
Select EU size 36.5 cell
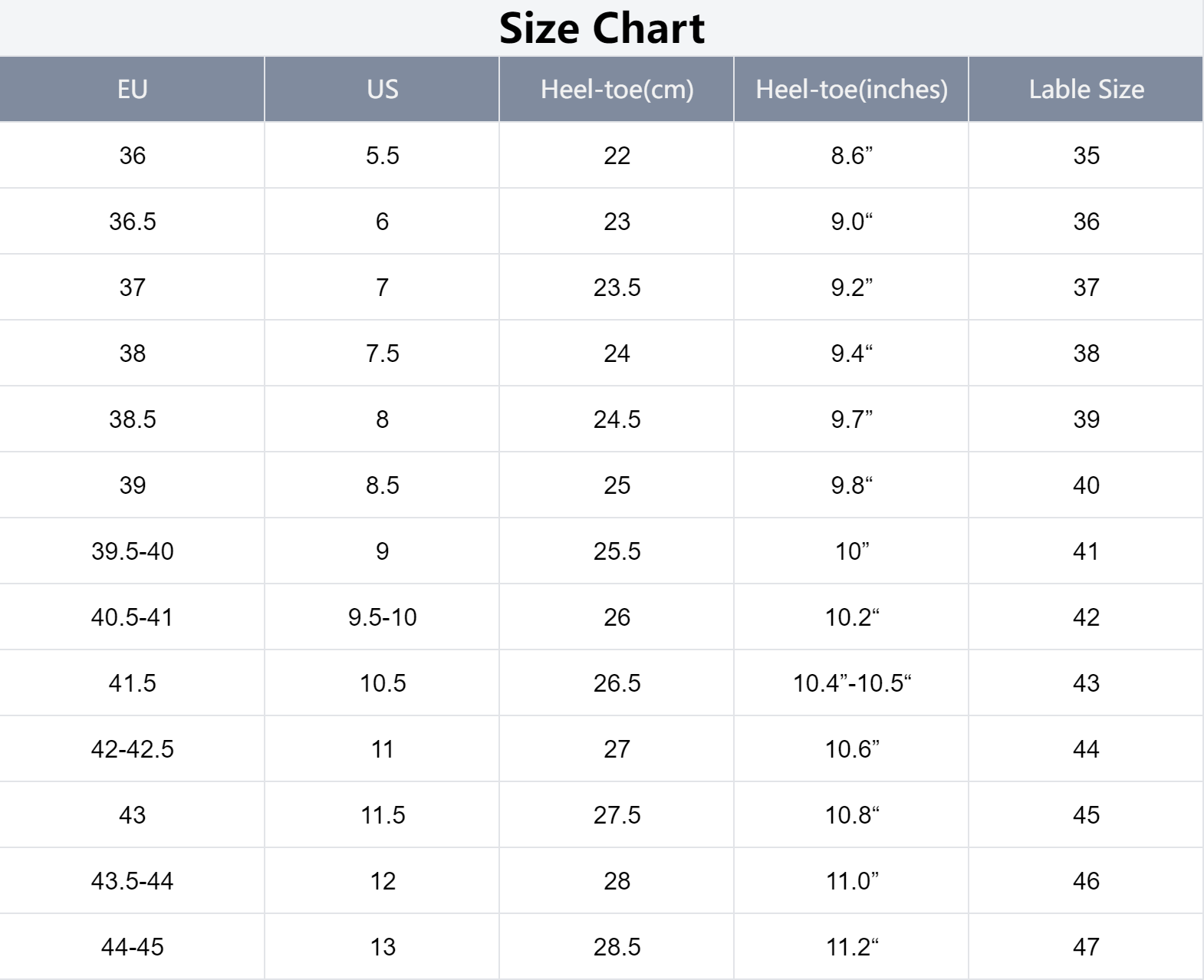pyautogui.click(x=132, y=222)
